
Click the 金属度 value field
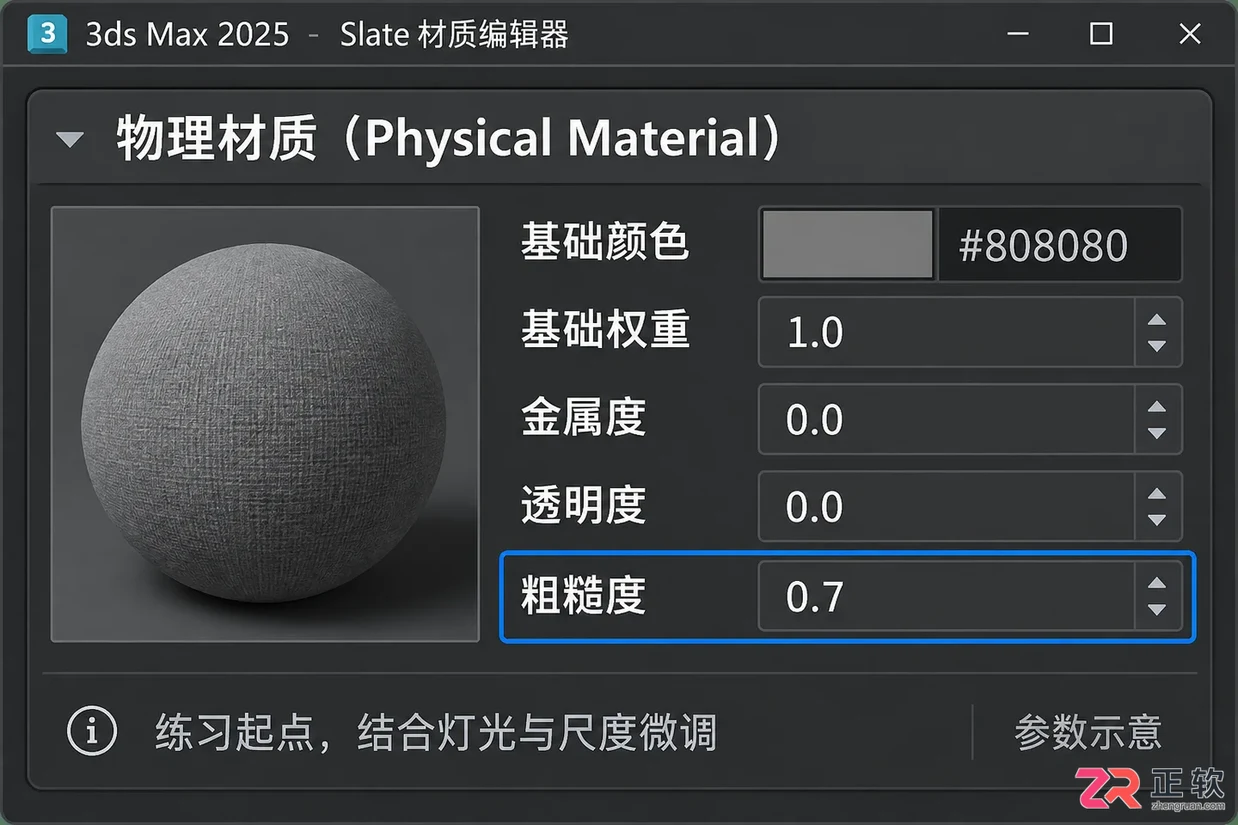point(946,420)
